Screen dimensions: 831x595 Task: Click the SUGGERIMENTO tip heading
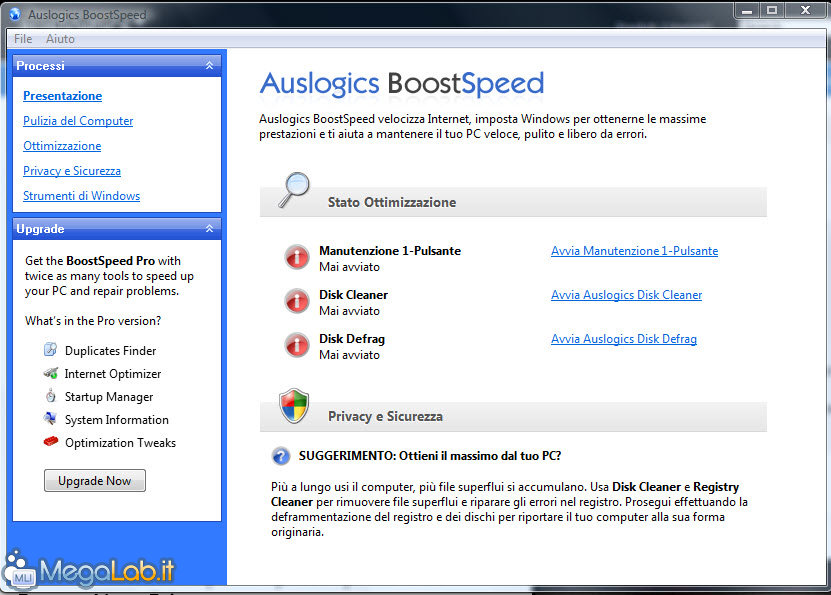(x=430, y=456)
